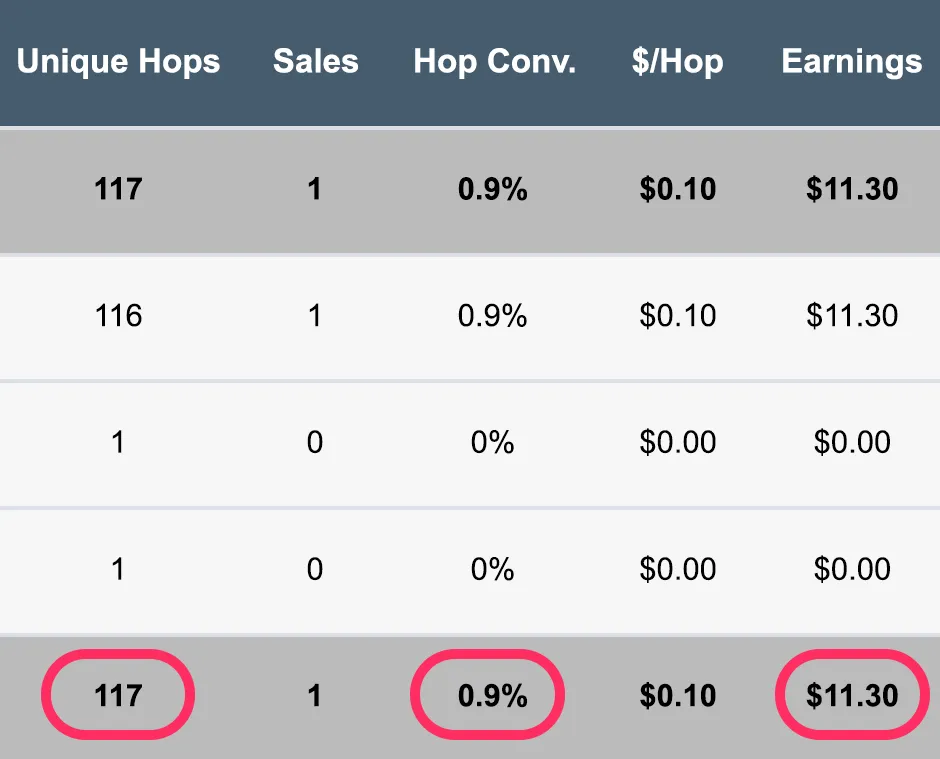940x759 pixels.
Task: Click 0.9% conversion in the 116 hops row
Action: [x=492, y=315]
